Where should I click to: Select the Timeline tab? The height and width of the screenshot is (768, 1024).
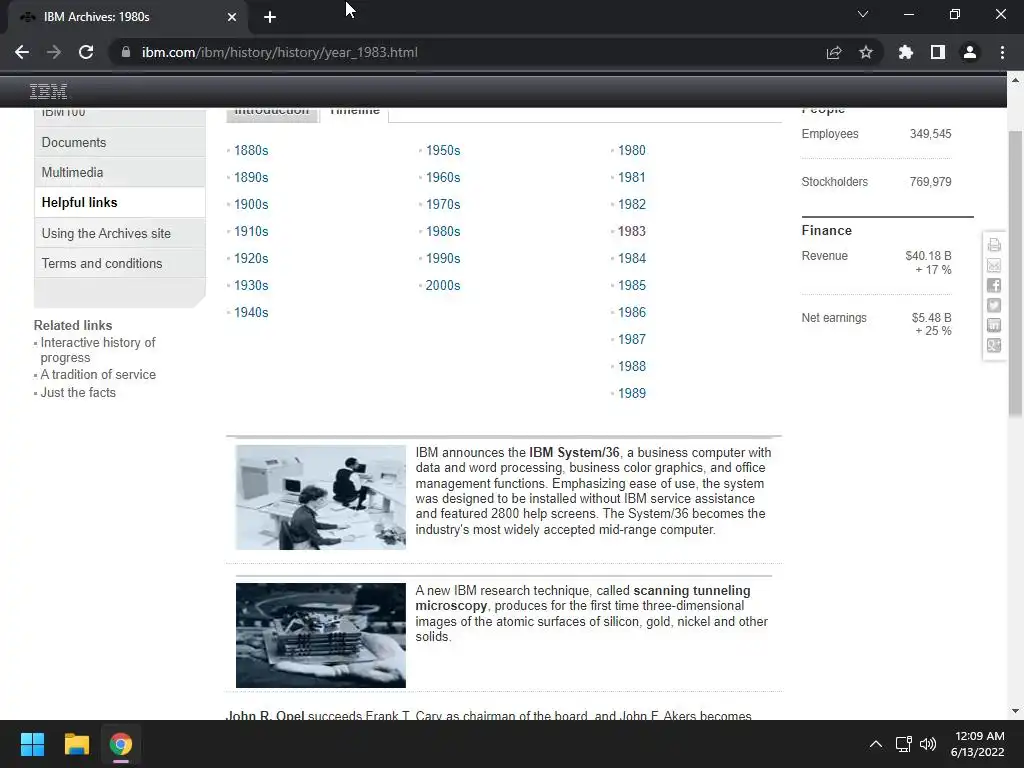355,112
